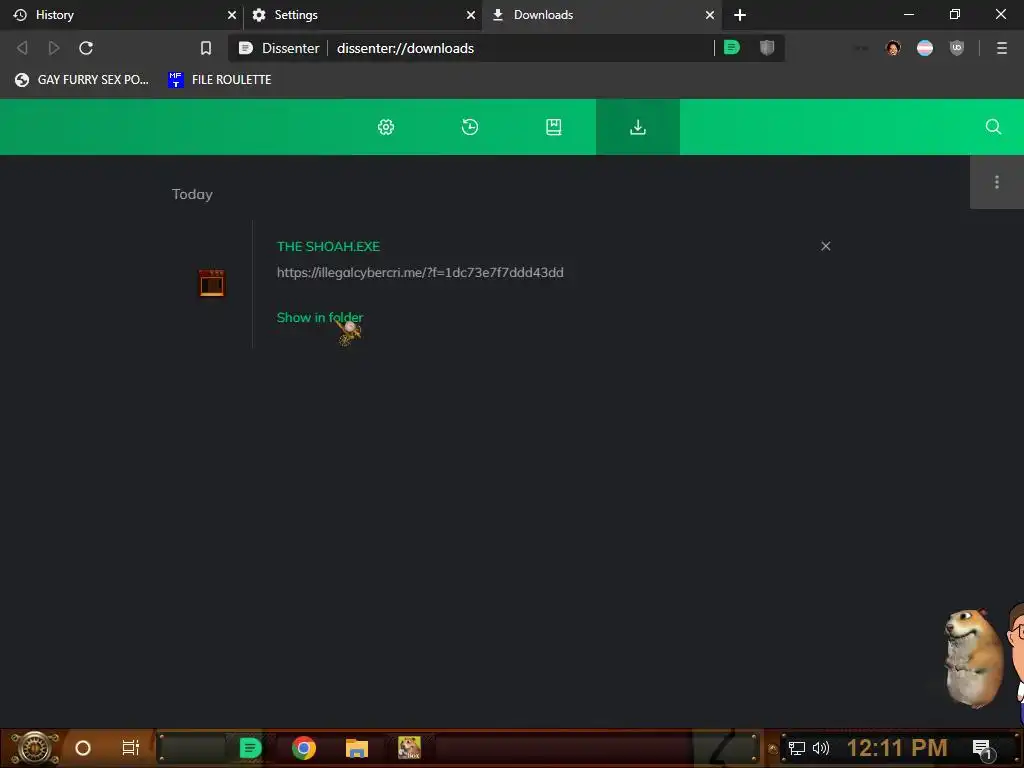Search downloads with the magnifier icon
Screen dimensions: 1024x768
(993, 127)
